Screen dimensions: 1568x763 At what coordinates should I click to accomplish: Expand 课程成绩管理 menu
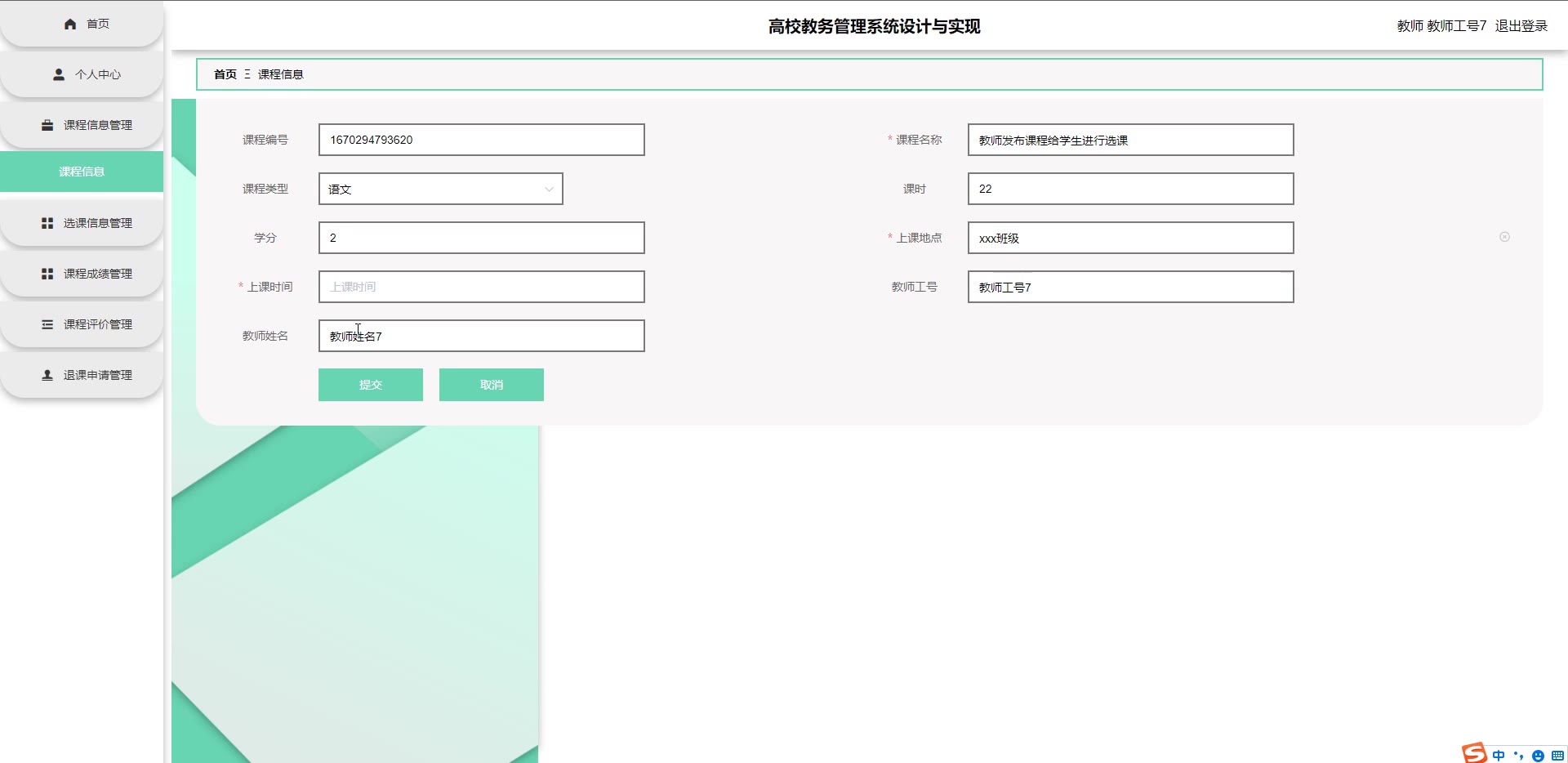[x=82, y=274]
